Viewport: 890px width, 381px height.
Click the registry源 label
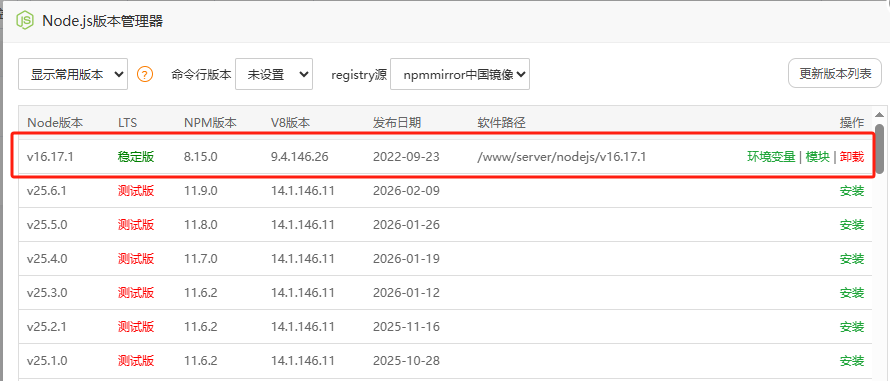[358, 74]
